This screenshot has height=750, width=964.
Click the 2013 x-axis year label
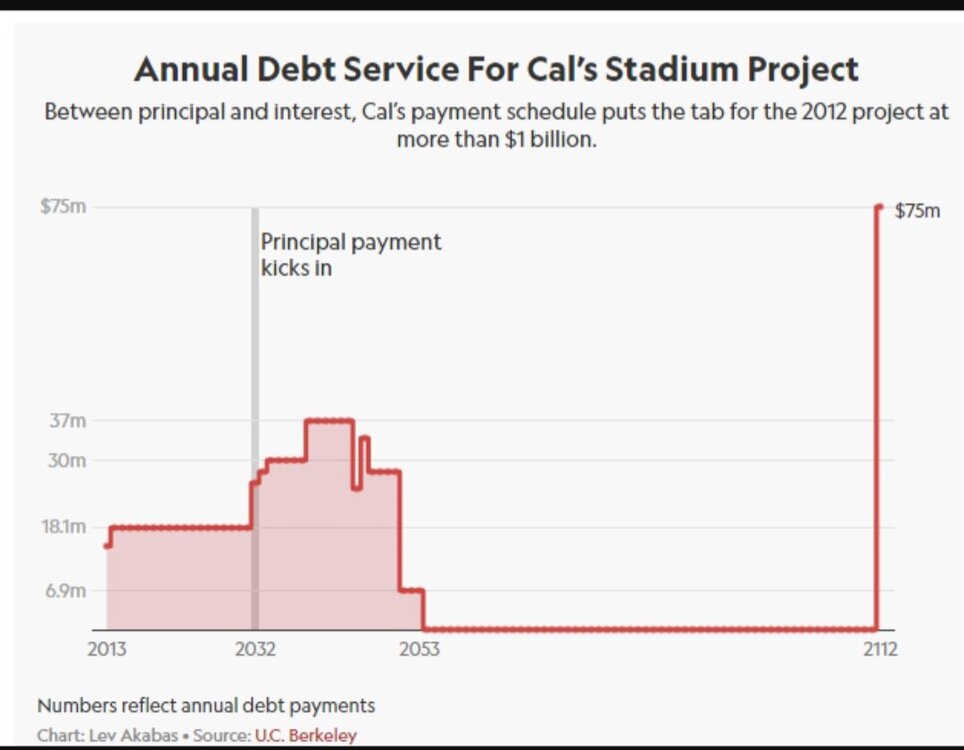pyautogui.click(x=107, y=649)
